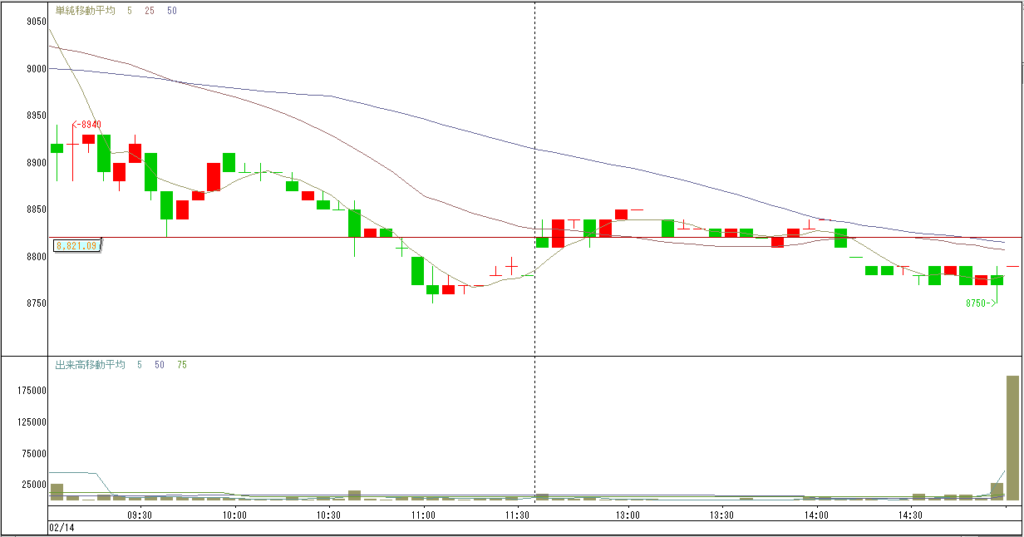Select the 25 period moving average label
1024x537 pixels.
[x=150, y=10]
